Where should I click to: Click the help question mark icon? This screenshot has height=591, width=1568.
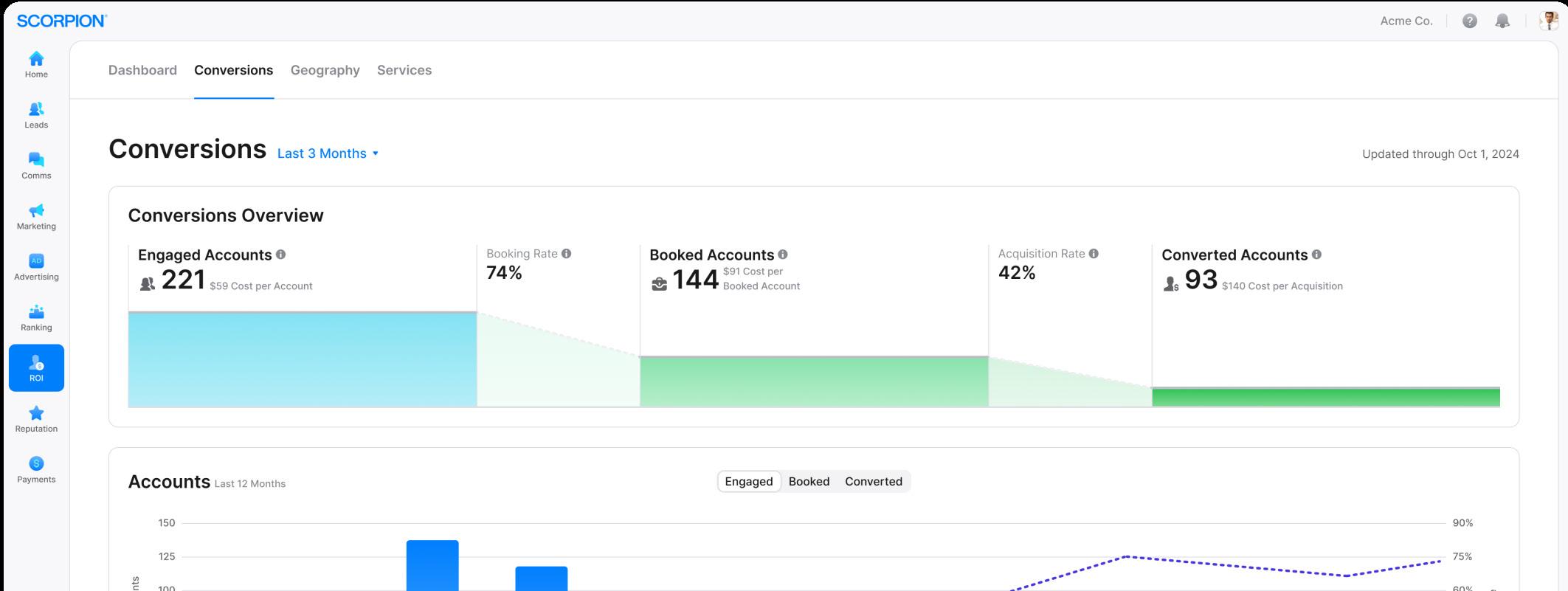point(1470,21)
